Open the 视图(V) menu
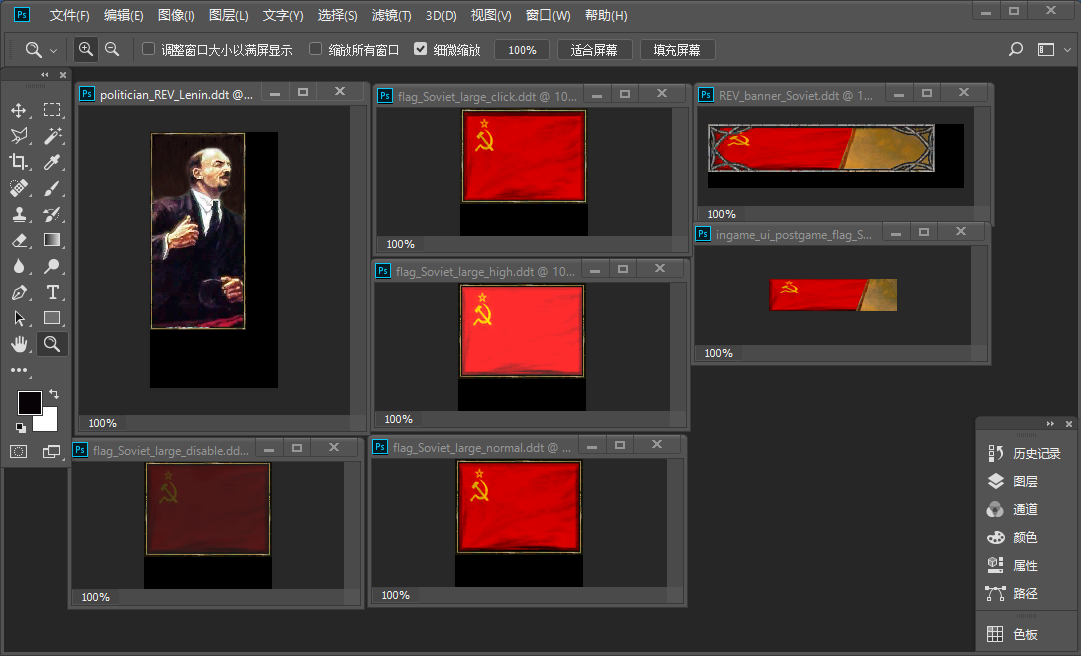The image size is (1081, 656). [x=491, y=15]
